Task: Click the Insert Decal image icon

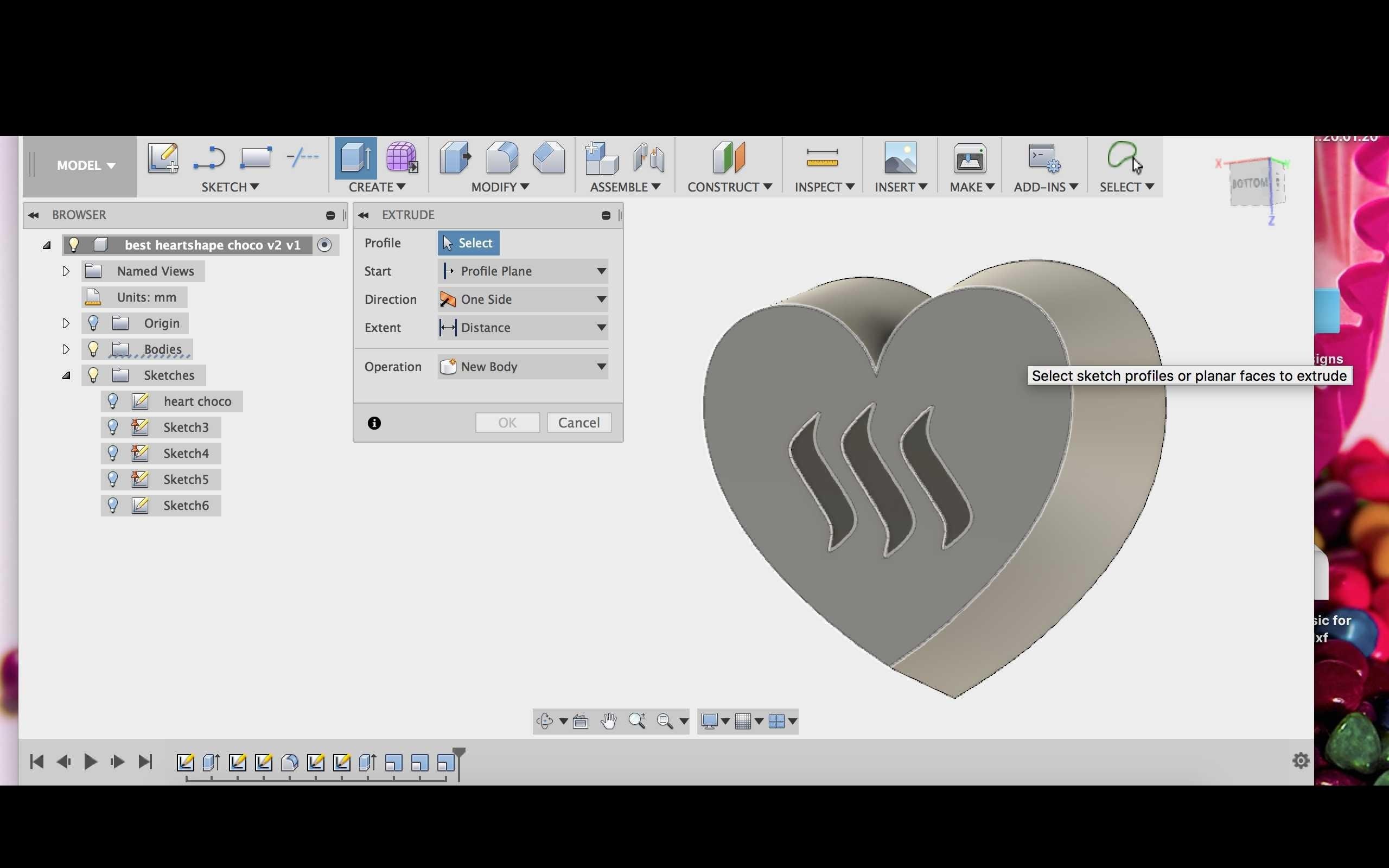Action: [x=900, y=158]
